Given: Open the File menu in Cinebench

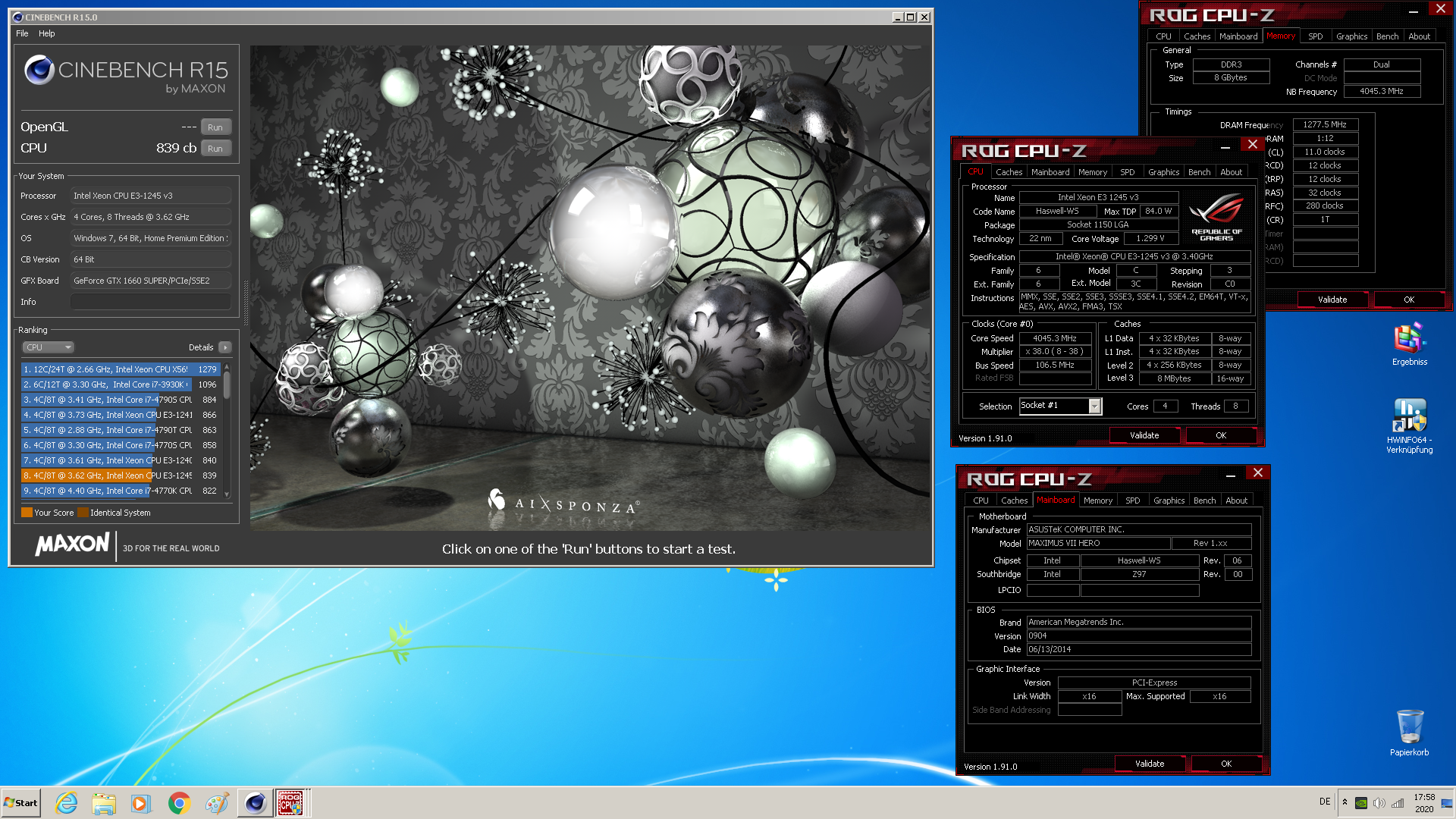Looking at the screenshot, I should click(x=22, y=33).
